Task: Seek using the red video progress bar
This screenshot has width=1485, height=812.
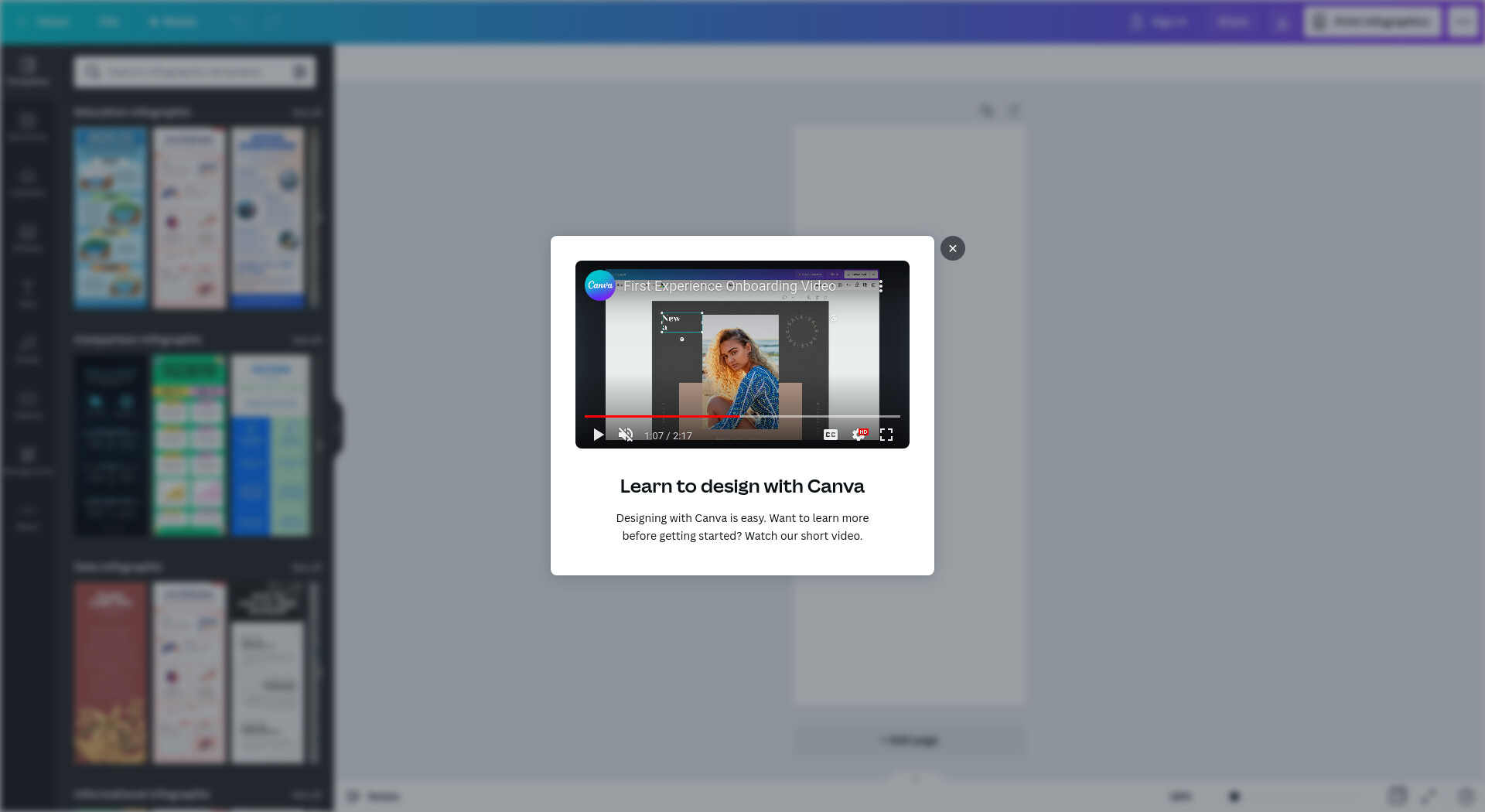Action: coord(742,416)
